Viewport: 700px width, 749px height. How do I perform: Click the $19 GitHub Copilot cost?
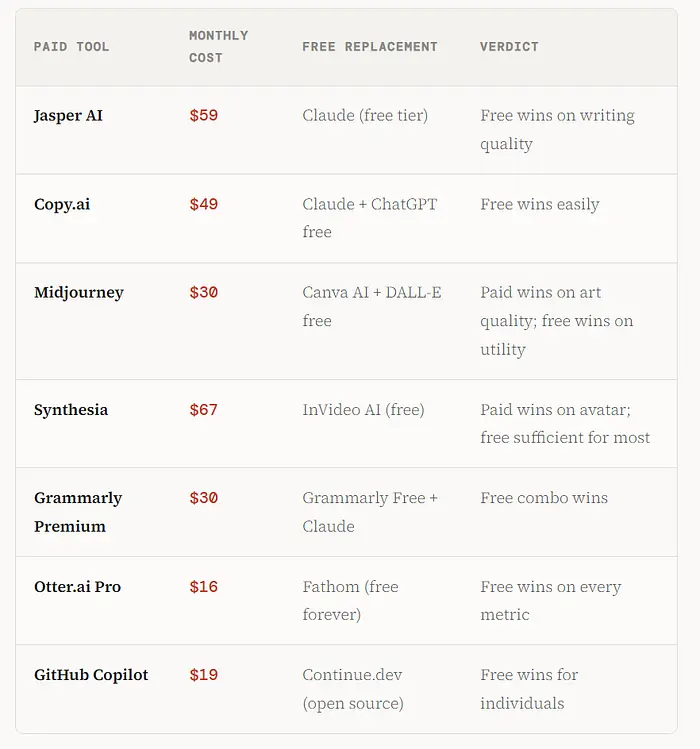pos(204,675)
